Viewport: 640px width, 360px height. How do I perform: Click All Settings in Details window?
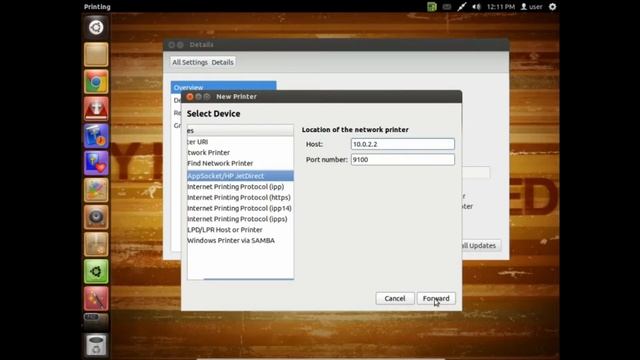click(190, 62)
